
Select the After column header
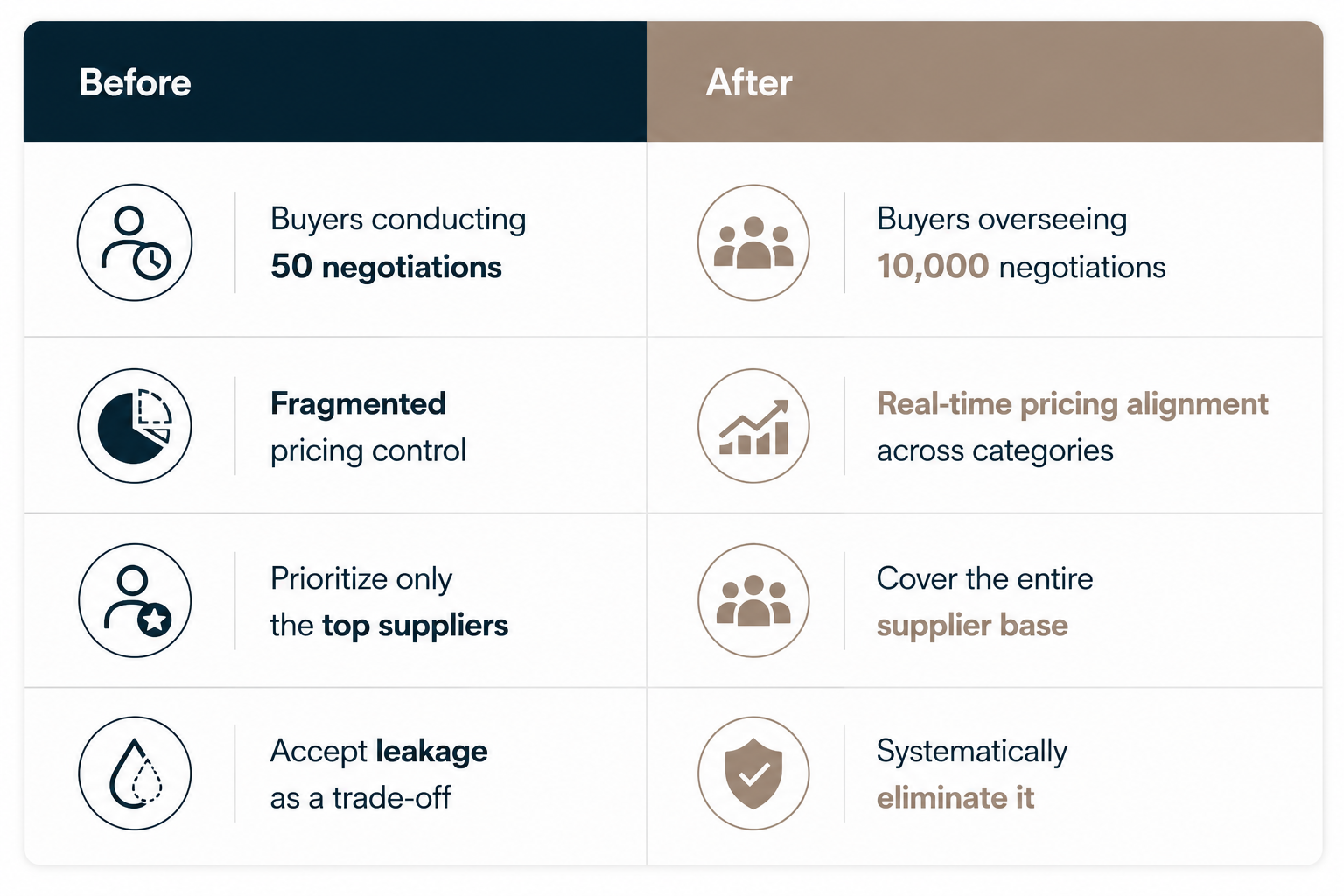point(985,82)
